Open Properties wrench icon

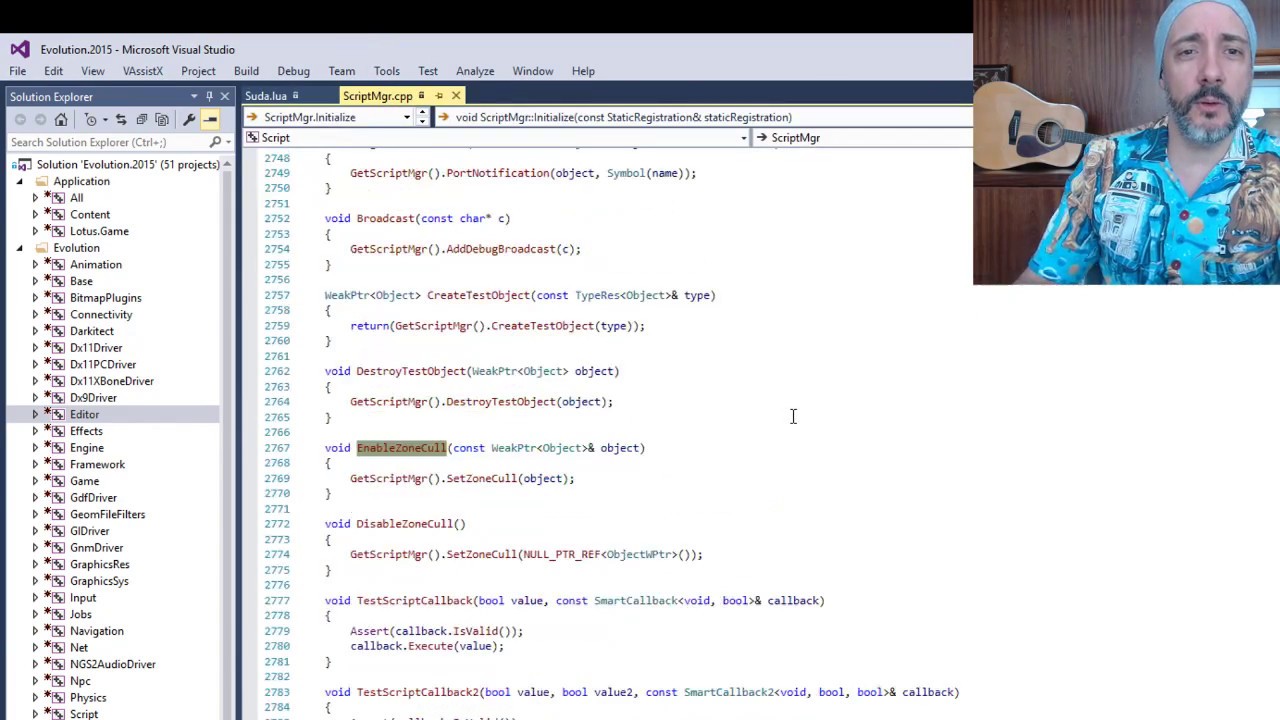pyautogui.click(x=190, y=120)
